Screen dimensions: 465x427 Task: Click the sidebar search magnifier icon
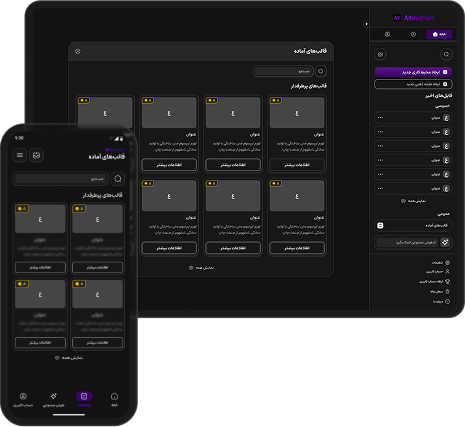pyautogui.click(x=446, y=54)
